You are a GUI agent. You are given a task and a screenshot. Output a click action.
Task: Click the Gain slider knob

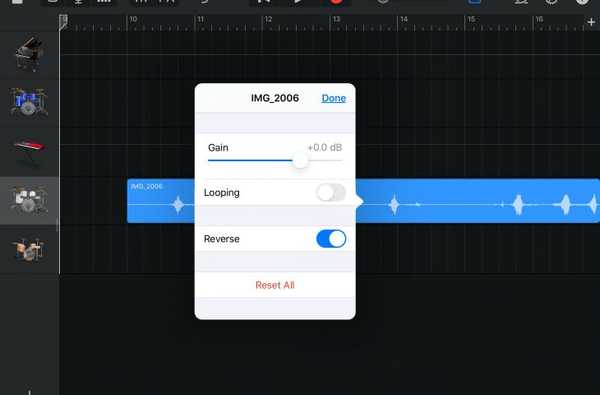pos(300,161)
